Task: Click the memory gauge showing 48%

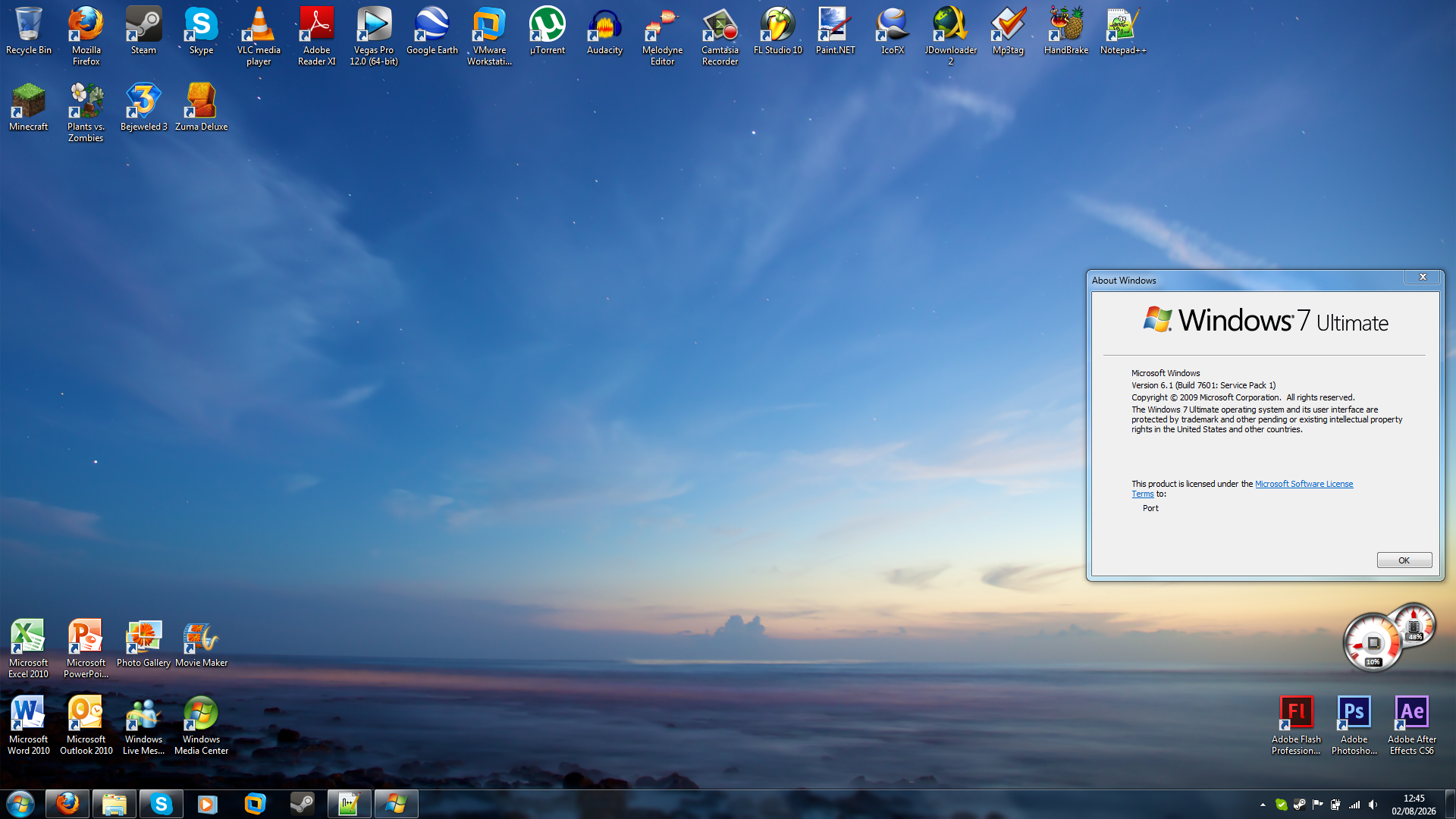Action: tap(1414, 626)
